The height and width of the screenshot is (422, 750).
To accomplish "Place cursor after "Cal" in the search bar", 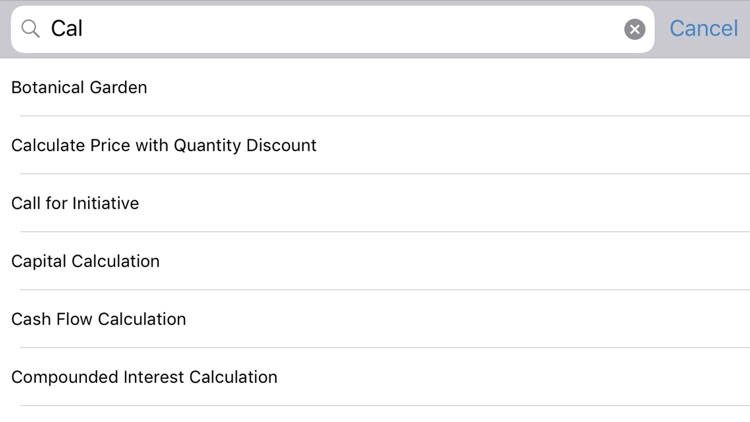I will pos(86,29).
